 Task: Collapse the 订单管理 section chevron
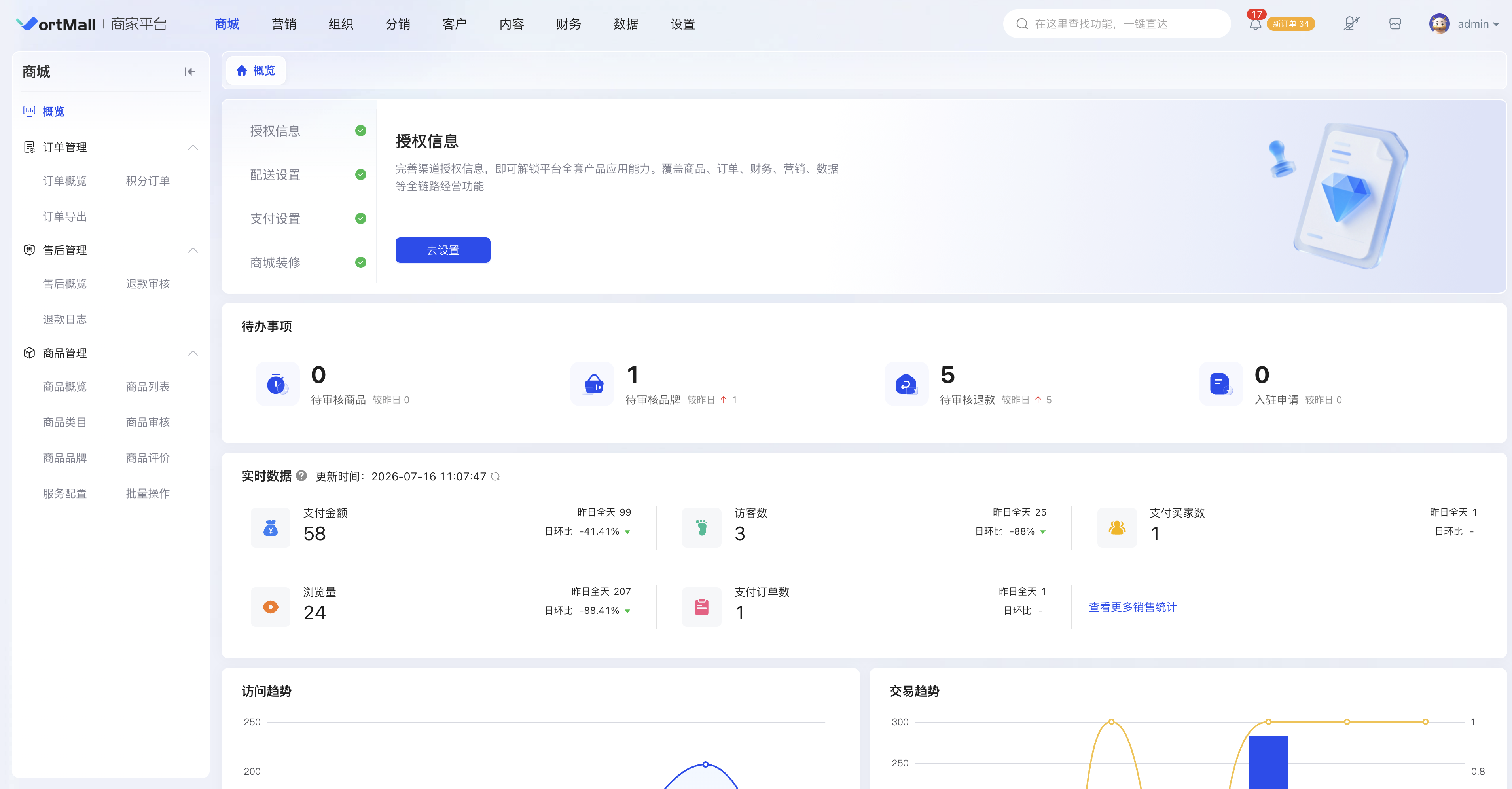click(193, 147)
